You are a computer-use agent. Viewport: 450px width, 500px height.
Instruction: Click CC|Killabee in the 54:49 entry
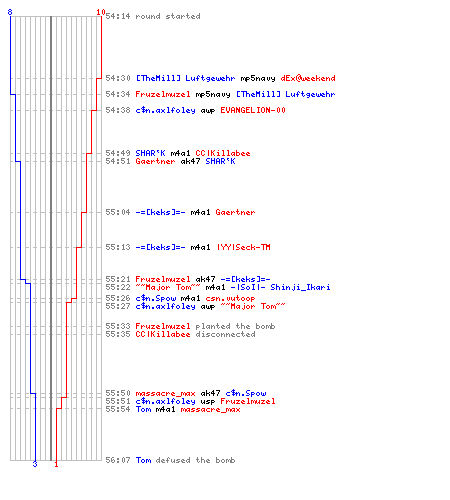click(223, 153)
